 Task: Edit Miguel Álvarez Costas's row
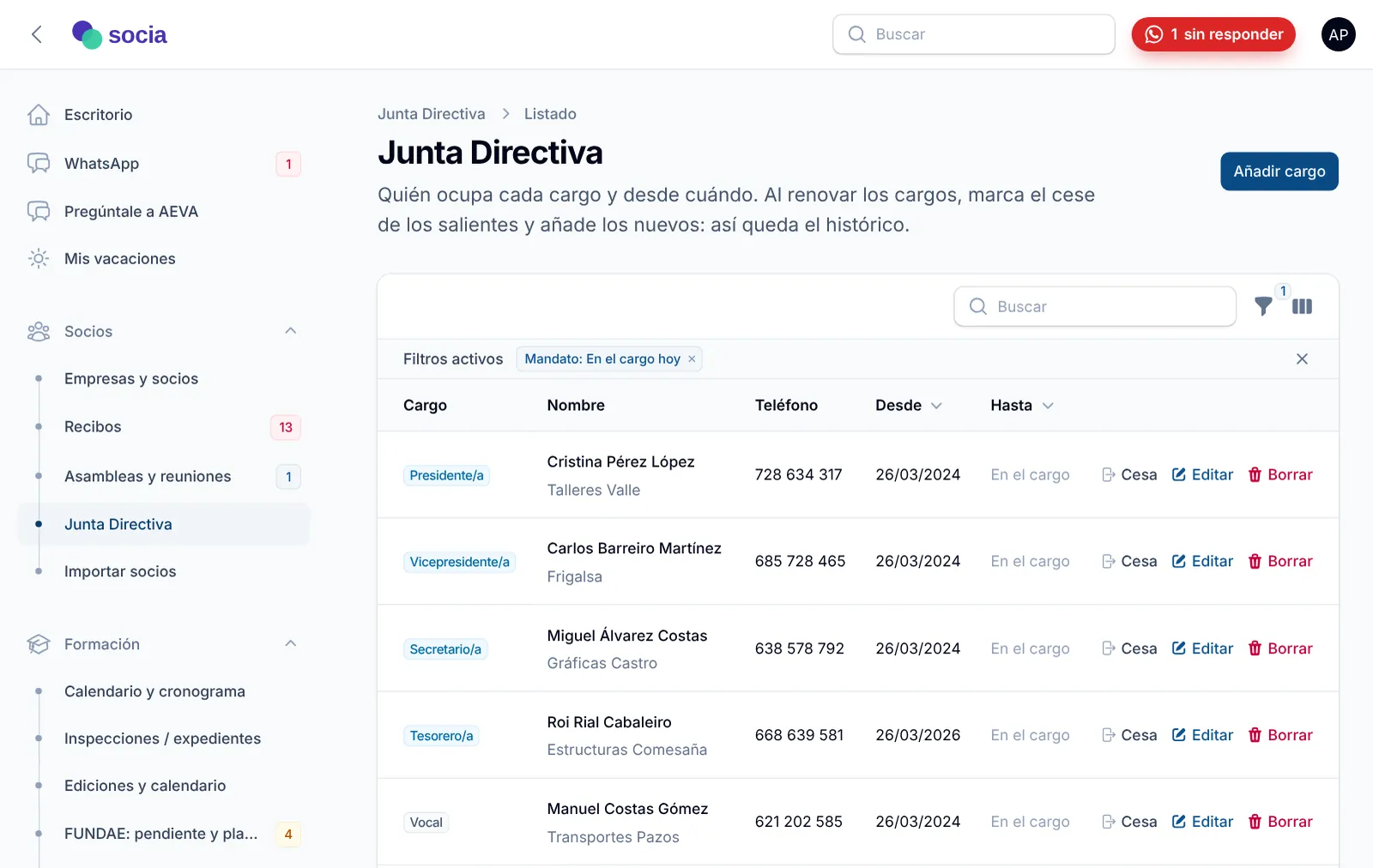click(x=1202, y=648)
